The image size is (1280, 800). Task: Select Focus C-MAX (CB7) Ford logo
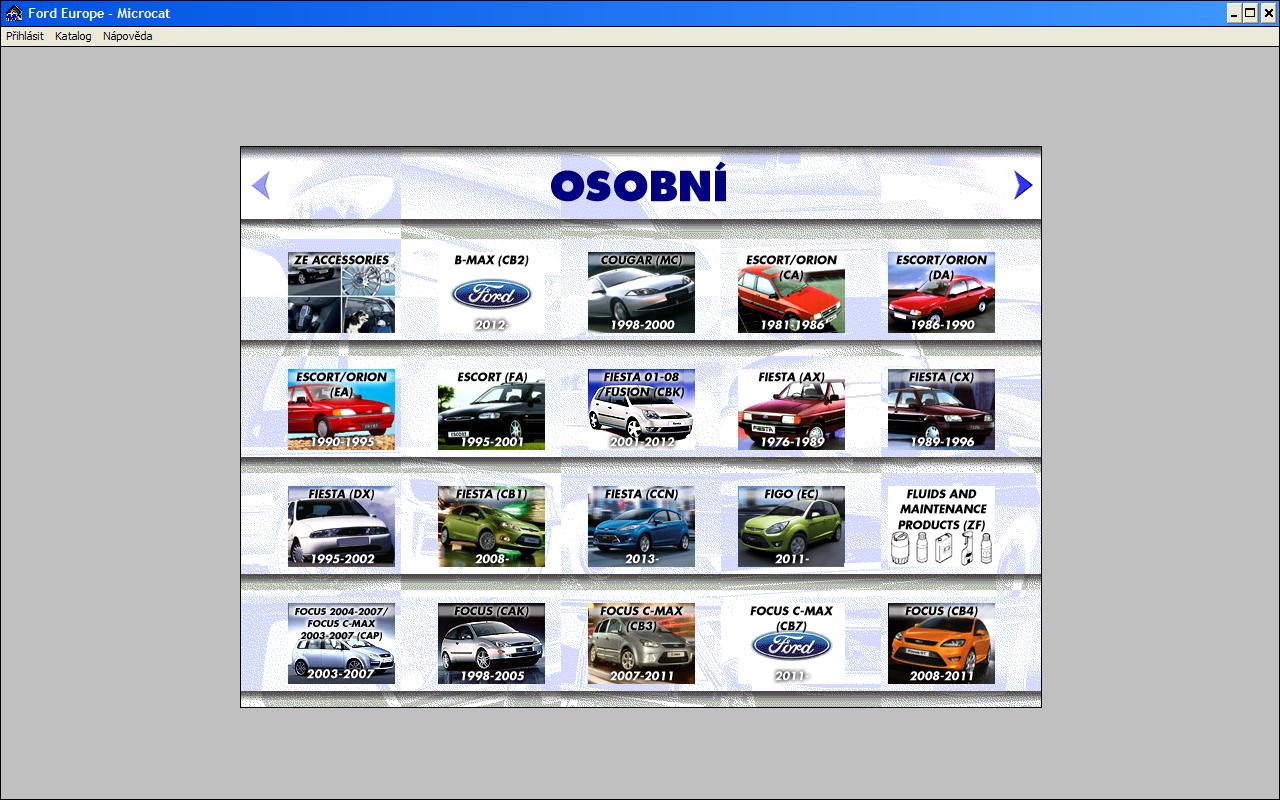click(791, 643)
